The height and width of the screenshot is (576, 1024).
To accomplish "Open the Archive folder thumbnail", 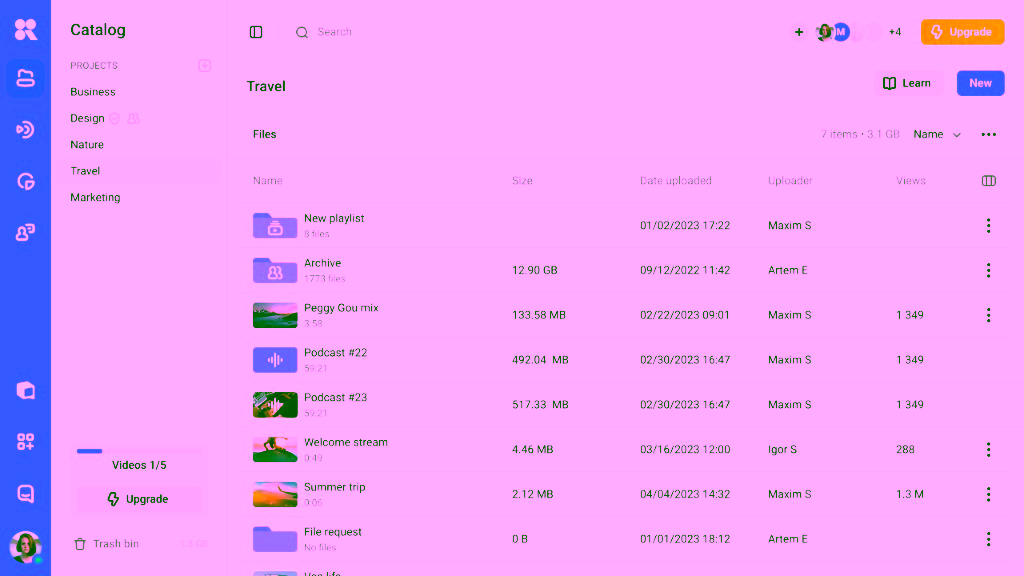I will 275,270.
